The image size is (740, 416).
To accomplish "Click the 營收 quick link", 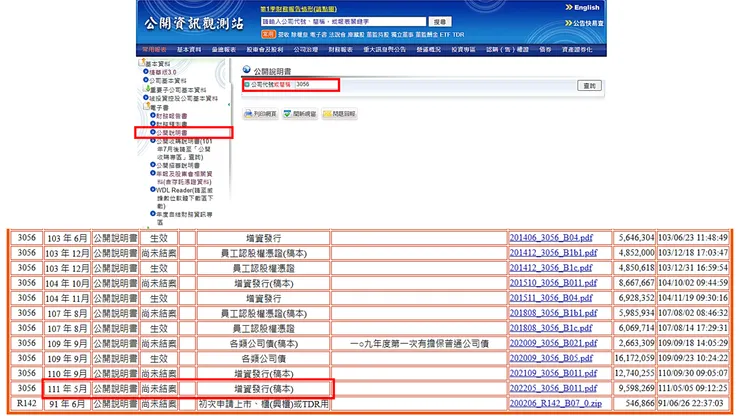I will [284, 34].
